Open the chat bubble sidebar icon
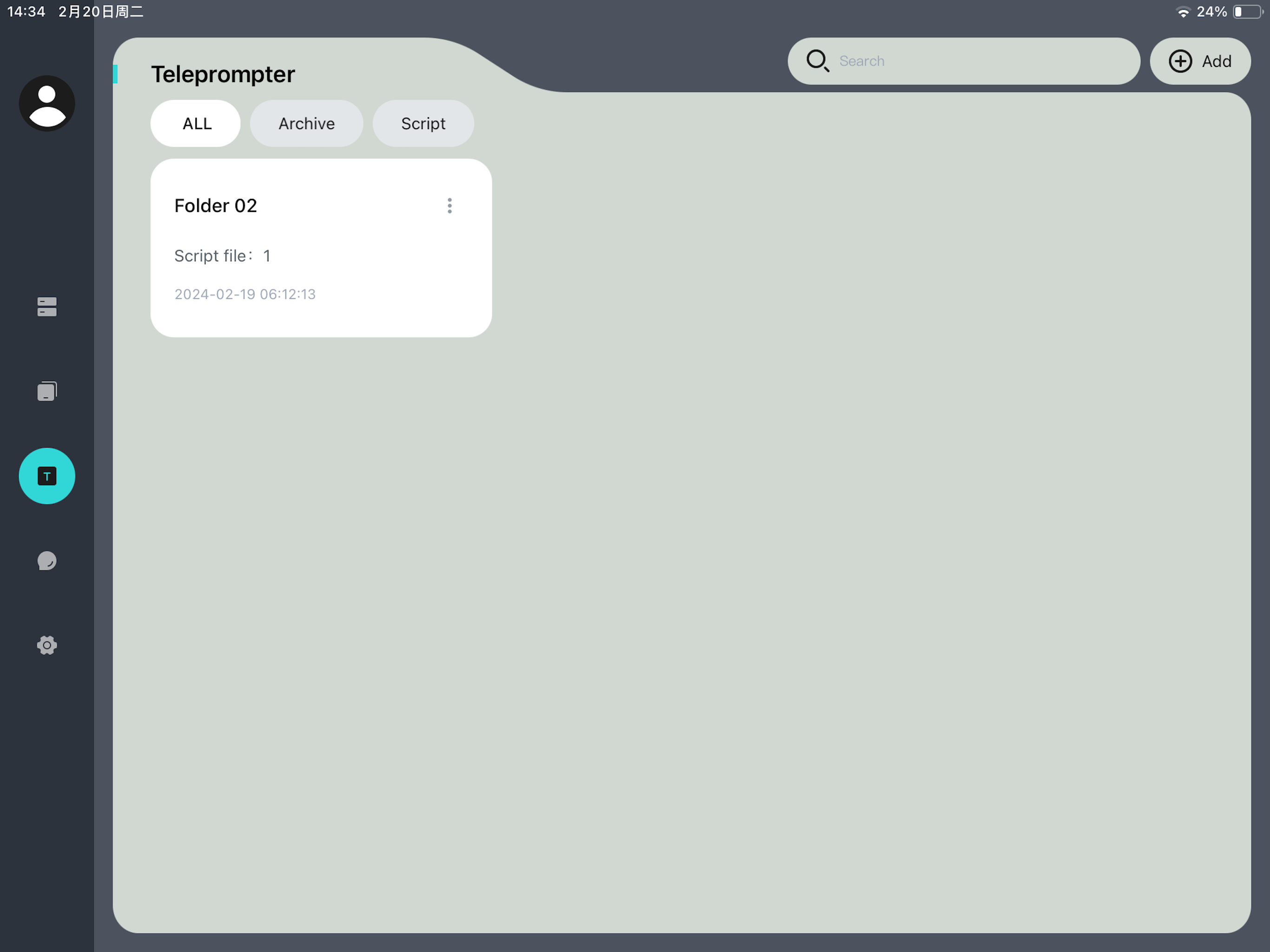The width and height of the screenshot is (1270, 952). [x=47, y=561]
